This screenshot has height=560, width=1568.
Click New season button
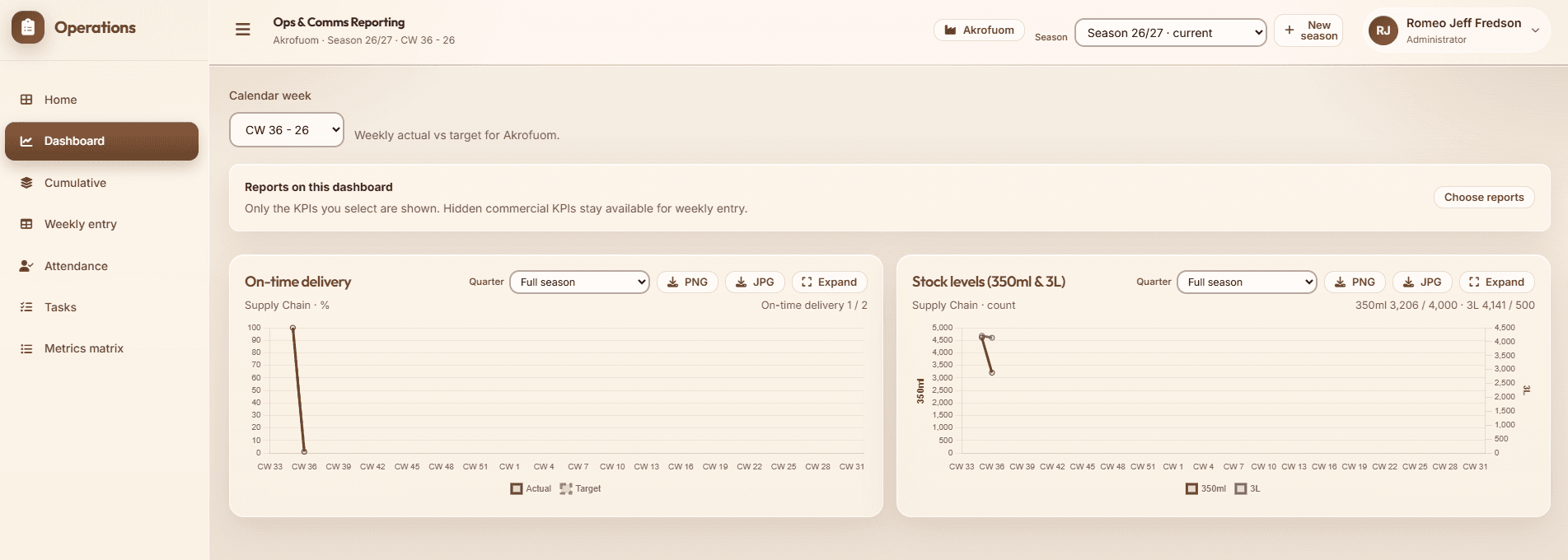1308,30
